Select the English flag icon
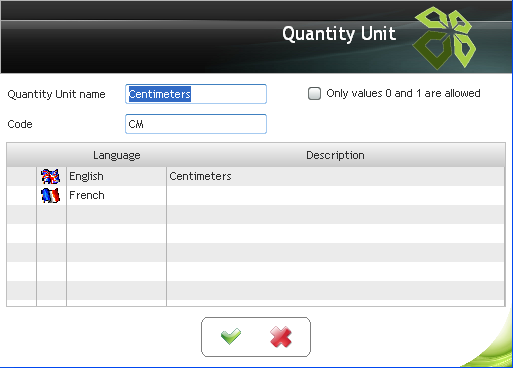The image size is (513, 368). [50, 176]
